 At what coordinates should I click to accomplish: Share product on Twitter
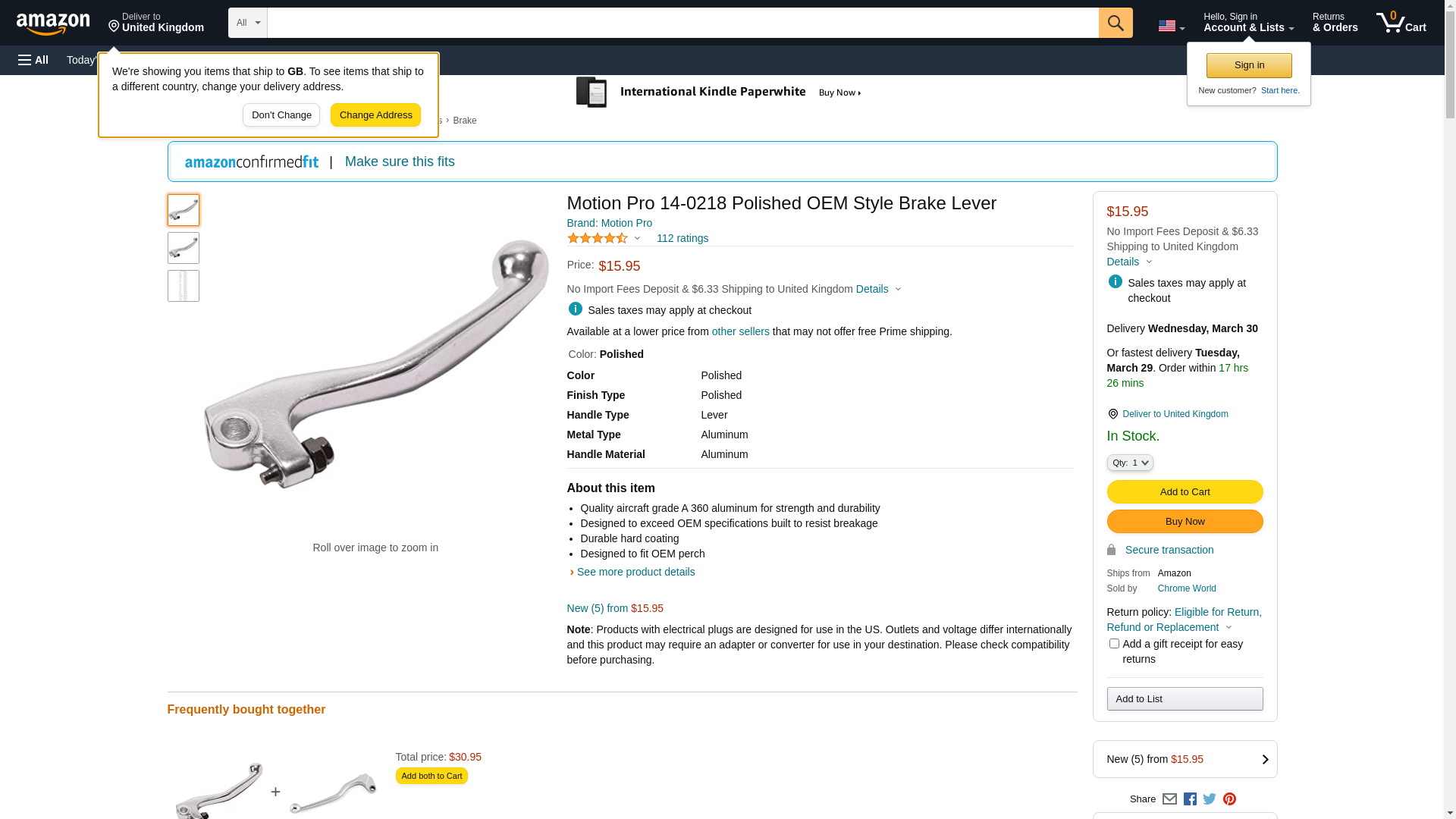point(1210,799)
